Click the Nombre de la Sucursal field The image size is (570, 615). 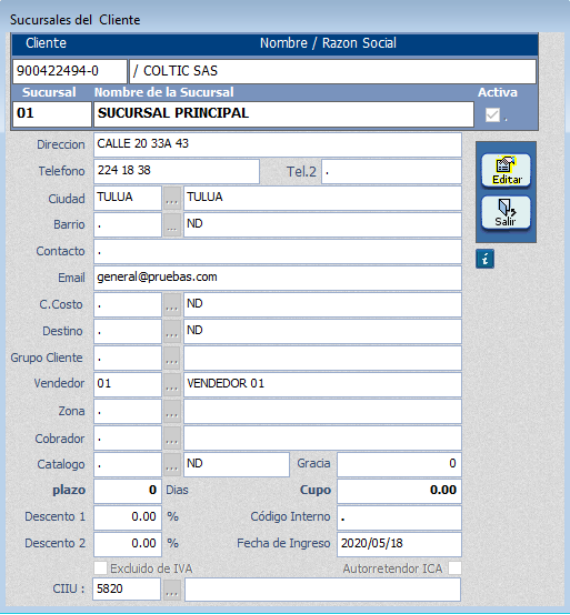[x=283, y=114]
